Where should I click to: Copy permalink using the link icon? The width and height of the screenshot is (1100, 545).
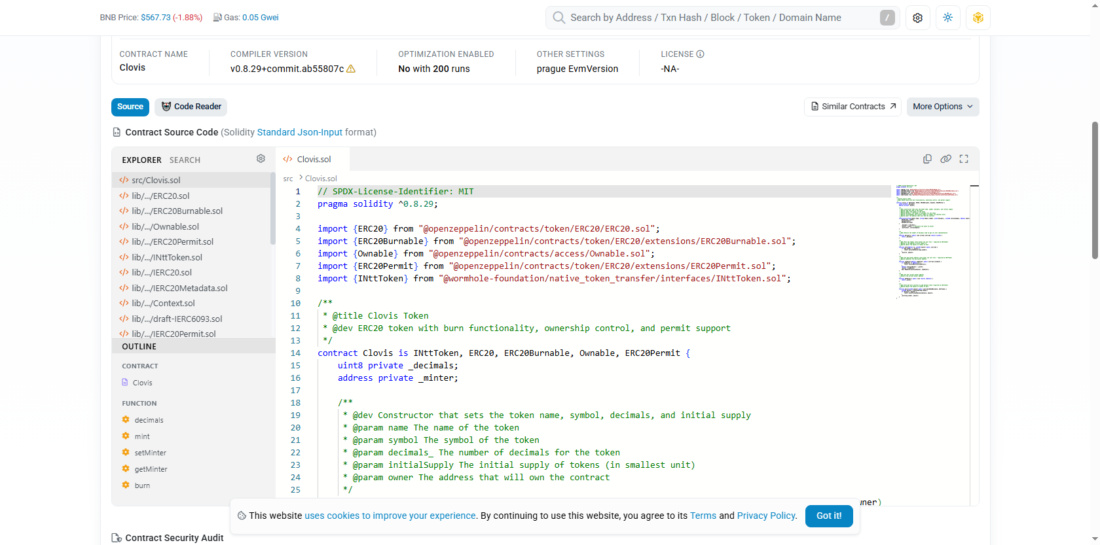pyautogui.click(x=946, y=159)
